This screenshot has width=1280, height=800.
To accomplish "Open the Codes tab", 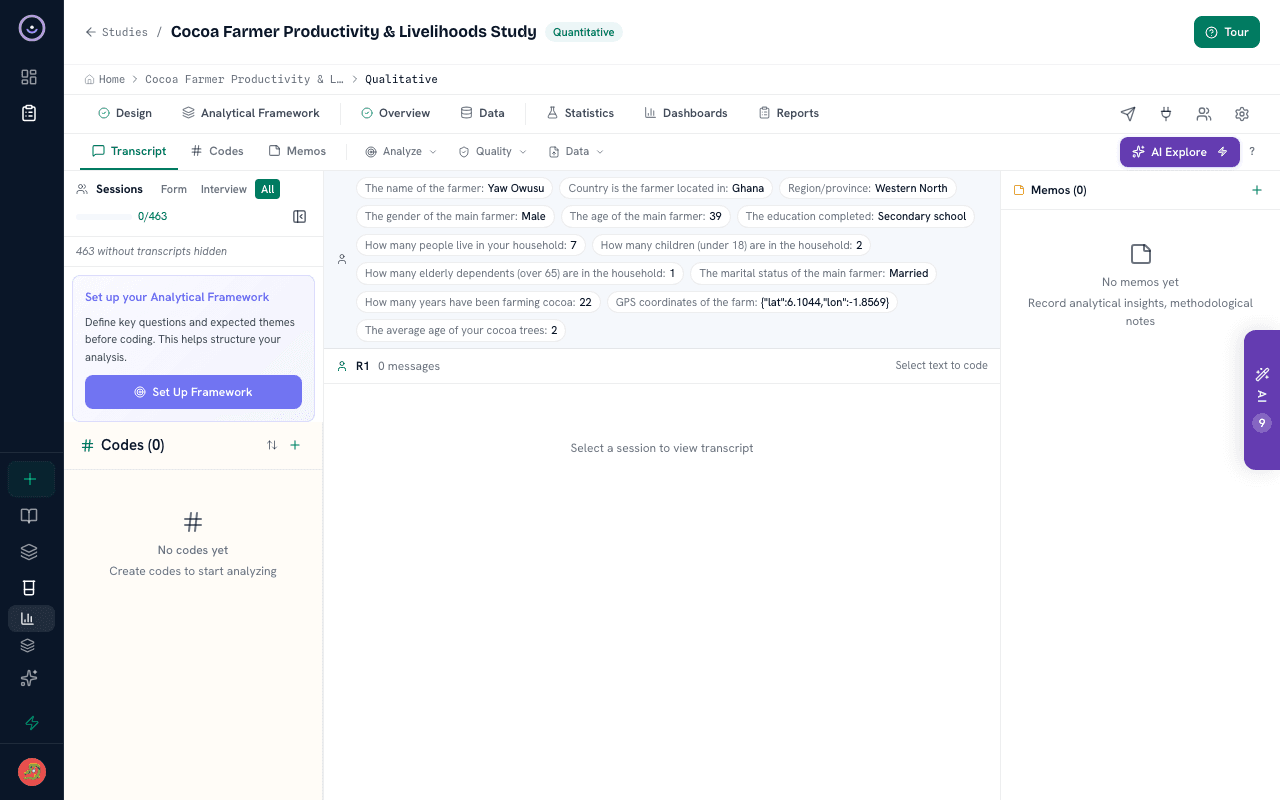I will (x=217, y=151).
